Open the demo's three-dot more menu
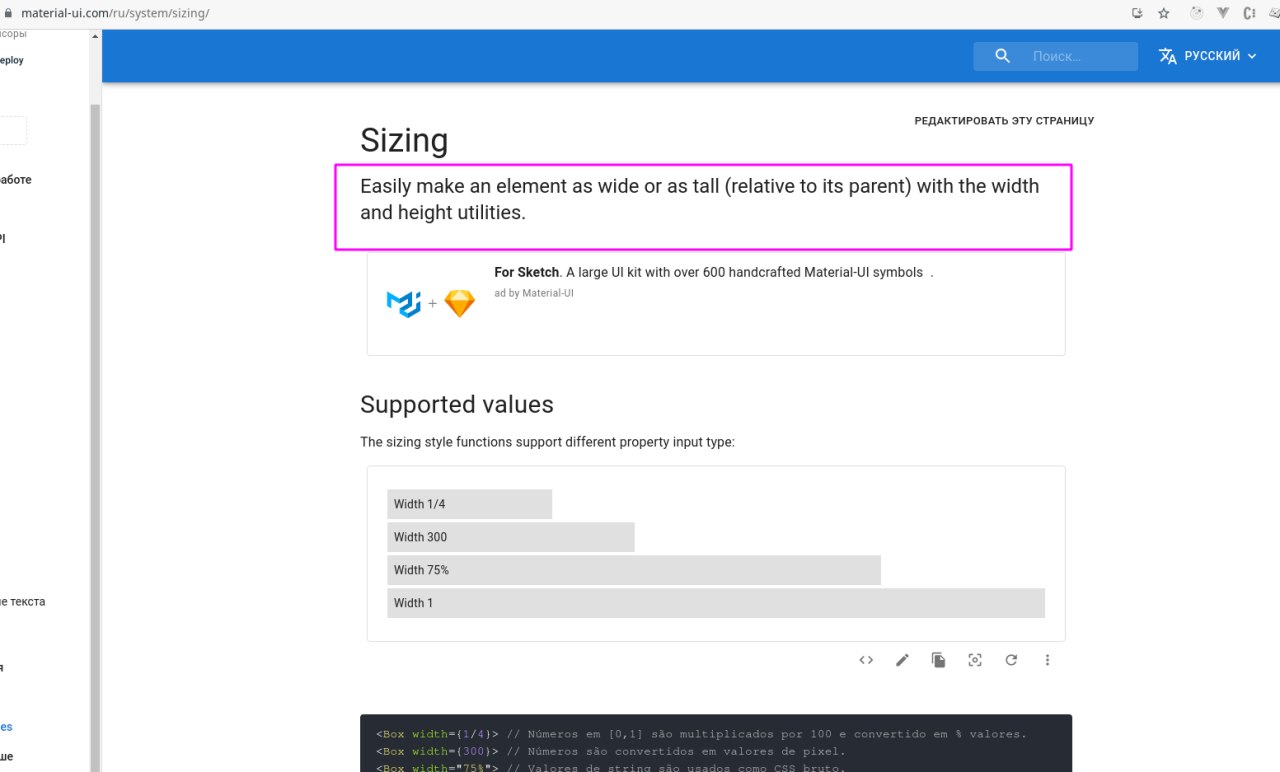This screenshot has height=772, width=1280. pos(1047,660)
